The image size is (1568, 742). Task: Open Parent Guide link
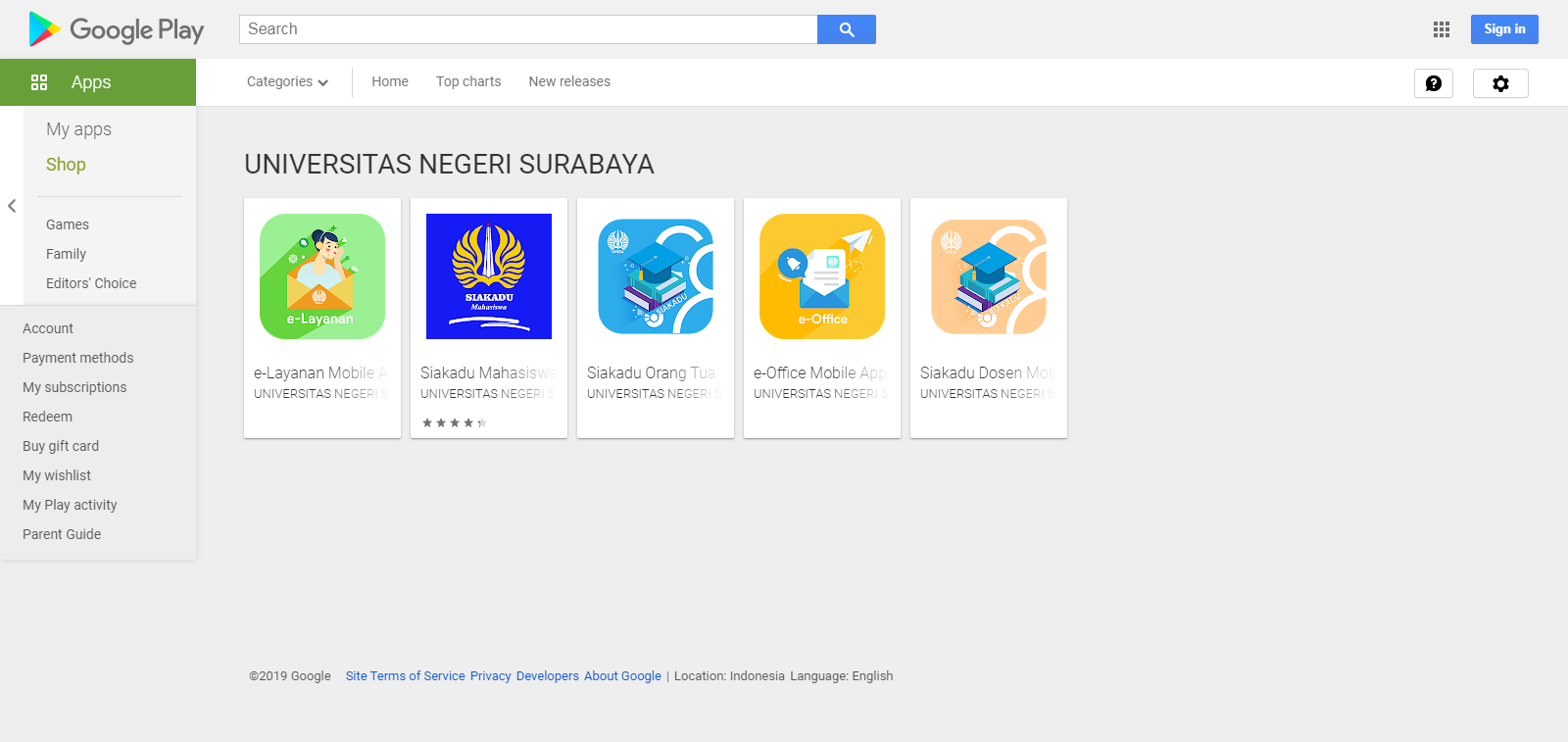click(62, 534)
